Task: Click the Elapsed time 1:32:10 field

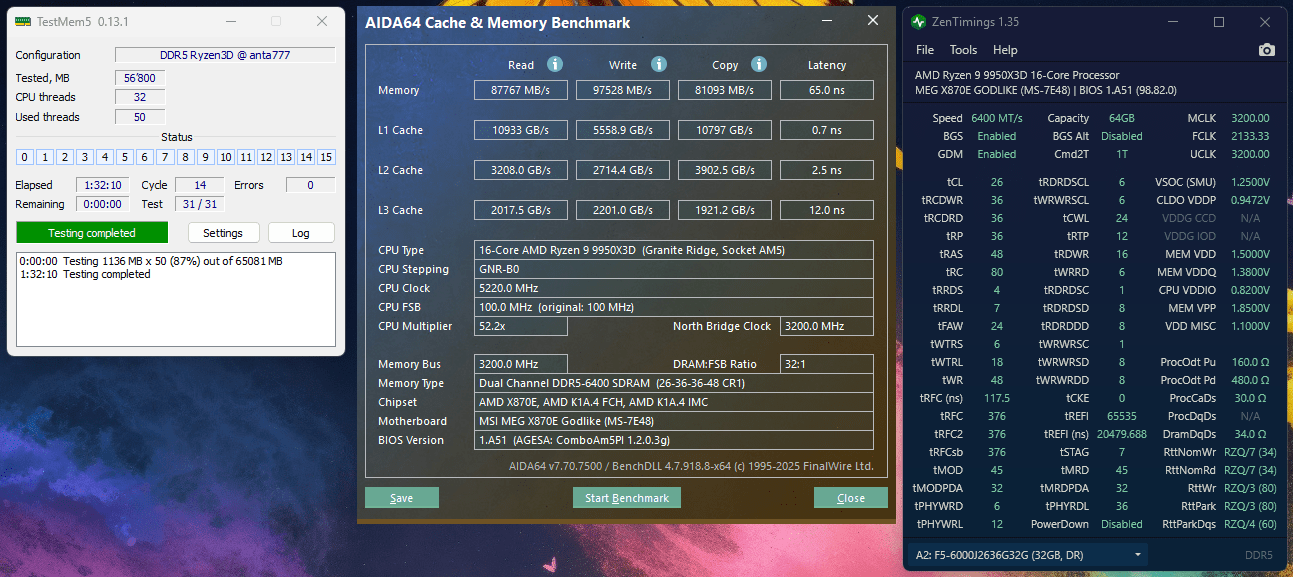Action: click(104, 185)
